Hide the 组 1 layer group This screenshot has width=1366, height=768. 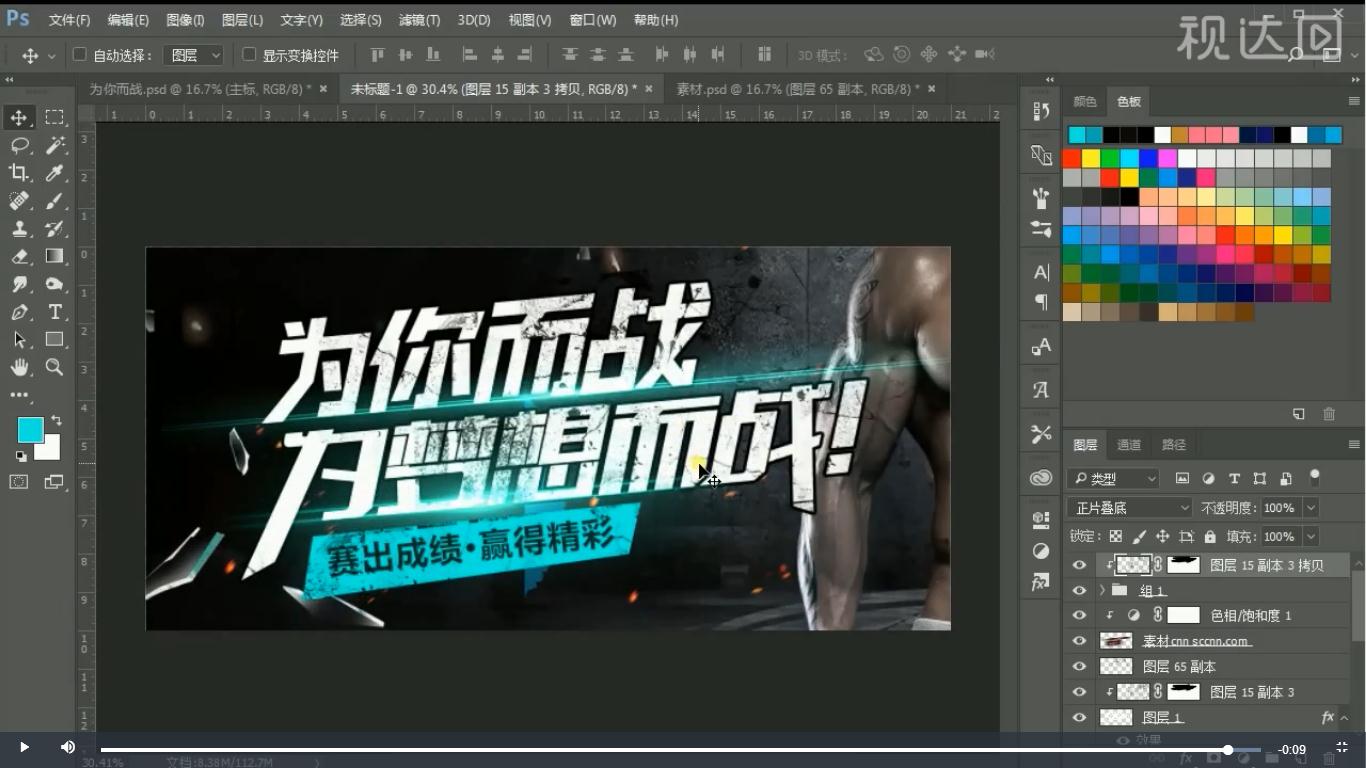1079,590
